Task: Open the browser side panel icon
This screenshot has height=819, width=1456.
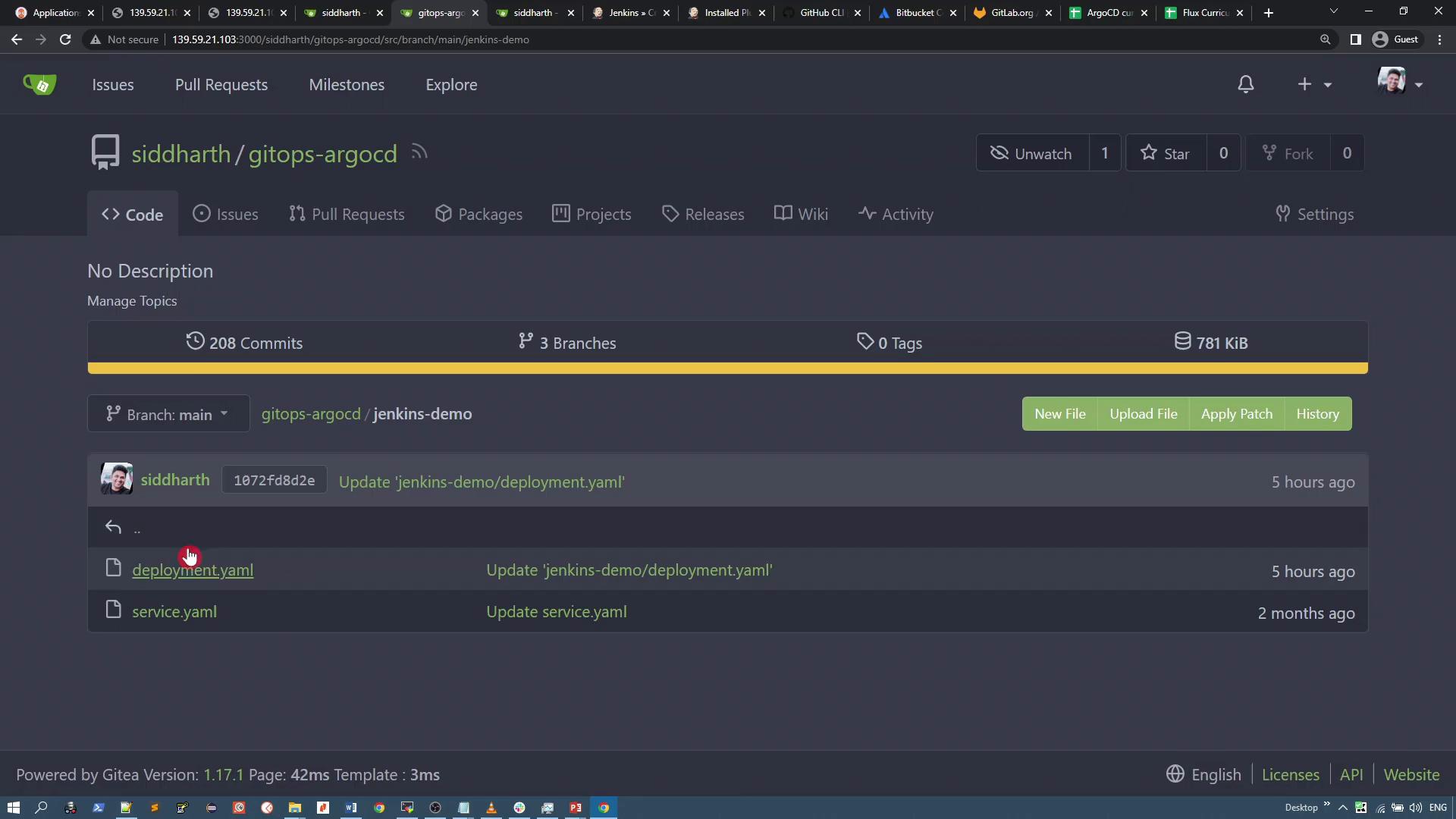Action: (x=1356, y=39)
